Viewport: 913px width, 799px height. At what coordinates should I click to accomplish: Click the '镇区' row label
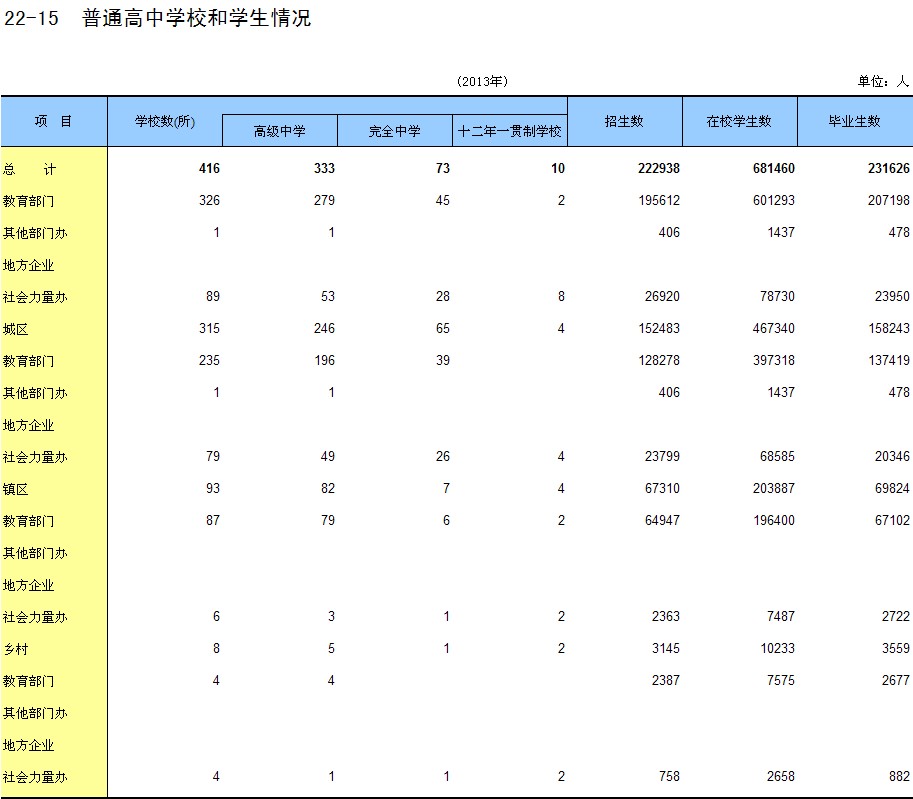(15, 490)
